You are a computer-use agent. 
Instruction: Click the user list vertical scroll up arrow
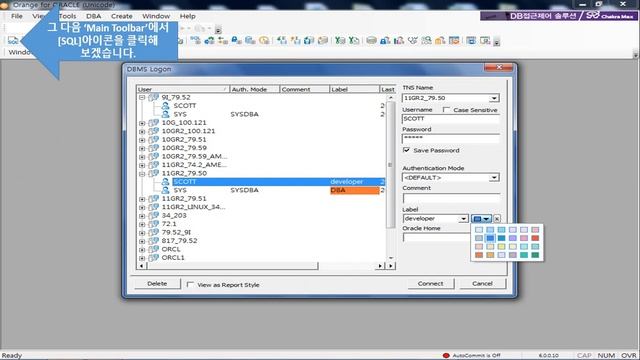(391, 98)
